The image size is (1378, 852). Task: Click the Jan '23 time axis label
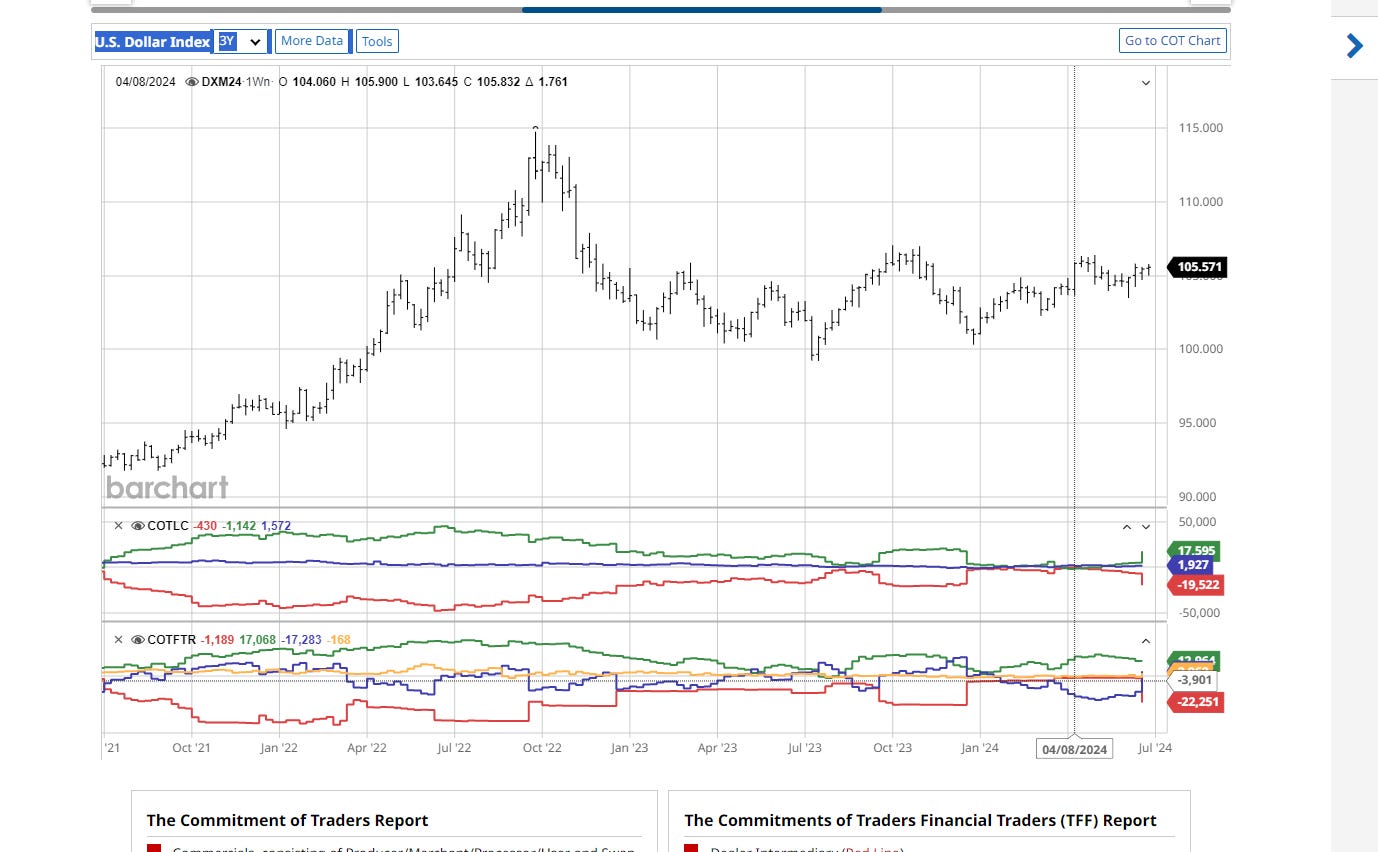630,747
